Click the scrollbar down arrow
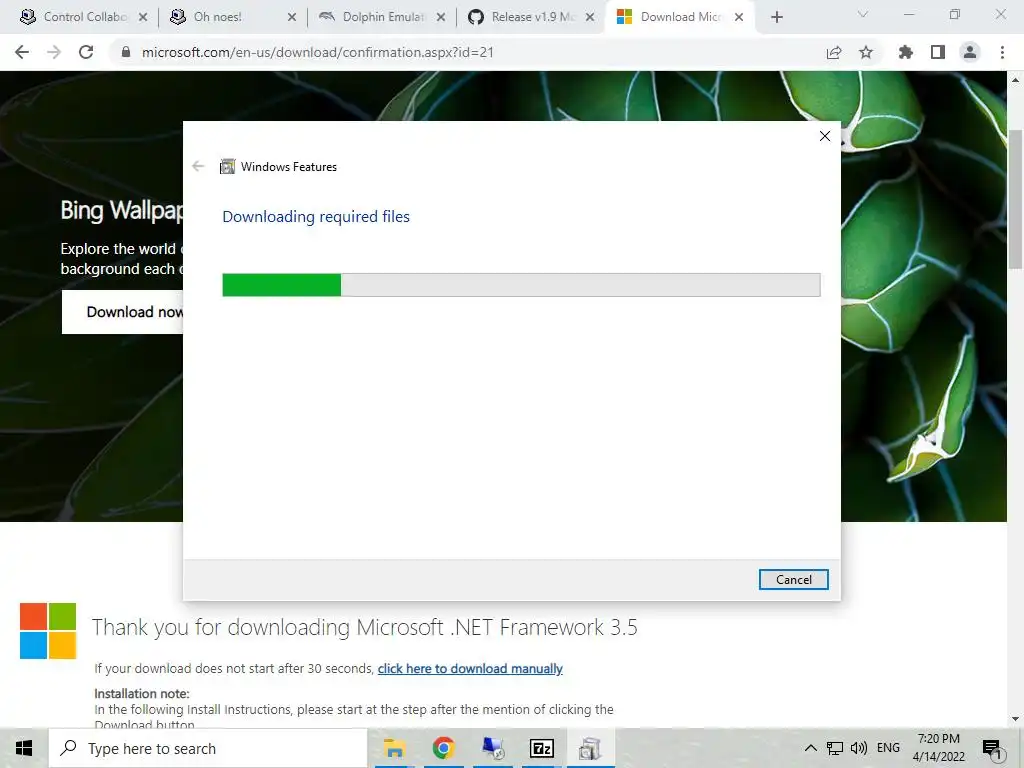This screenshot has height=768, width=1024. (x=1015, y=719)
